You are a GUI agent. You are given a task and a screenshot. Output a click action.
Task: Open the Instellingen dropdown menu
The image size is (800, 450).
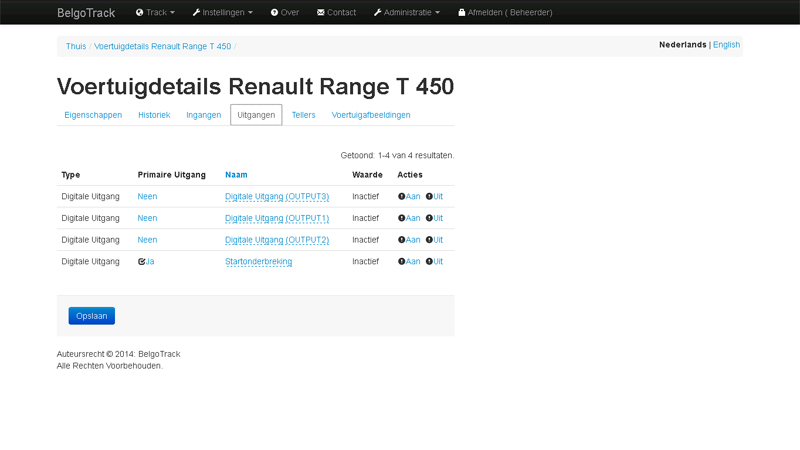point(222,12)
